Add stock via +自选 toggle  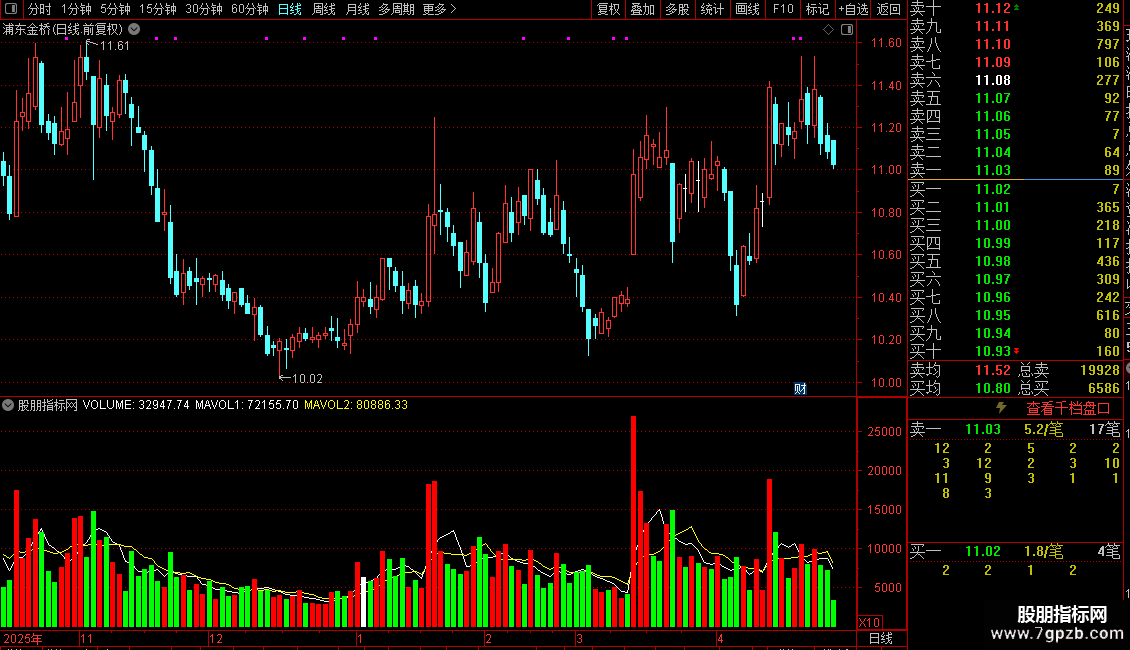[x=853, y=9]
